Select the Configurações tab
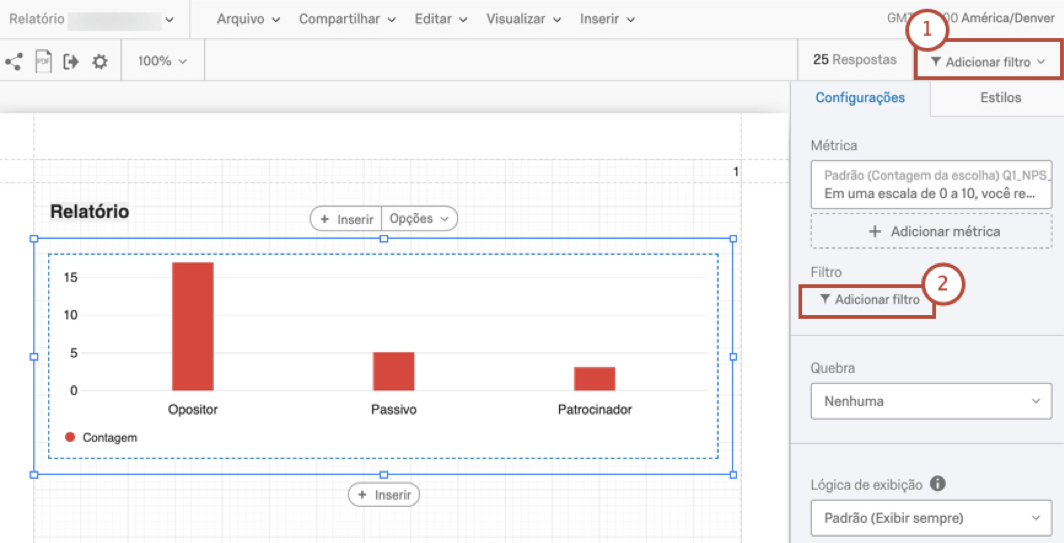This screenshot has height=543, width=1064. [x=860, y=98]
